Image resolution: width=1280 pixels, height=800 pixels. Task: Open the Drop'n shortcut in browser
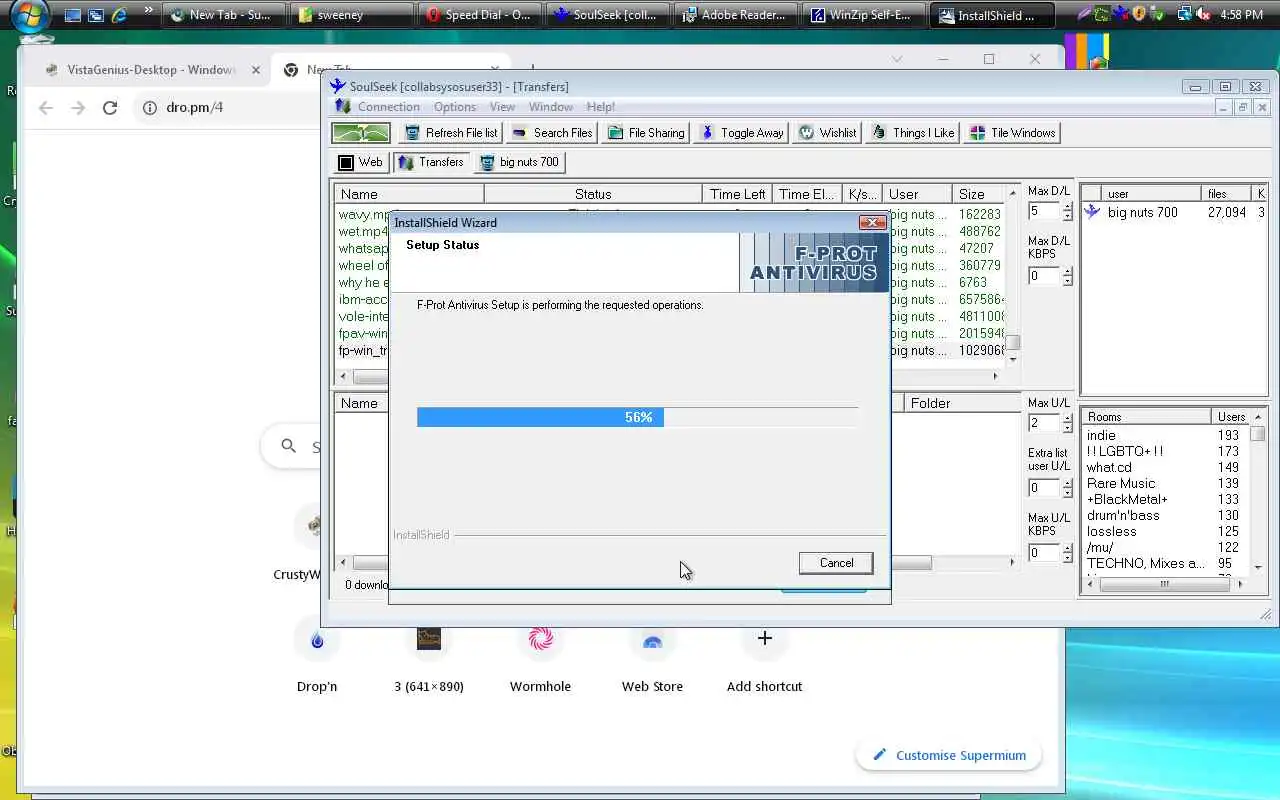(x=317, y=656)
